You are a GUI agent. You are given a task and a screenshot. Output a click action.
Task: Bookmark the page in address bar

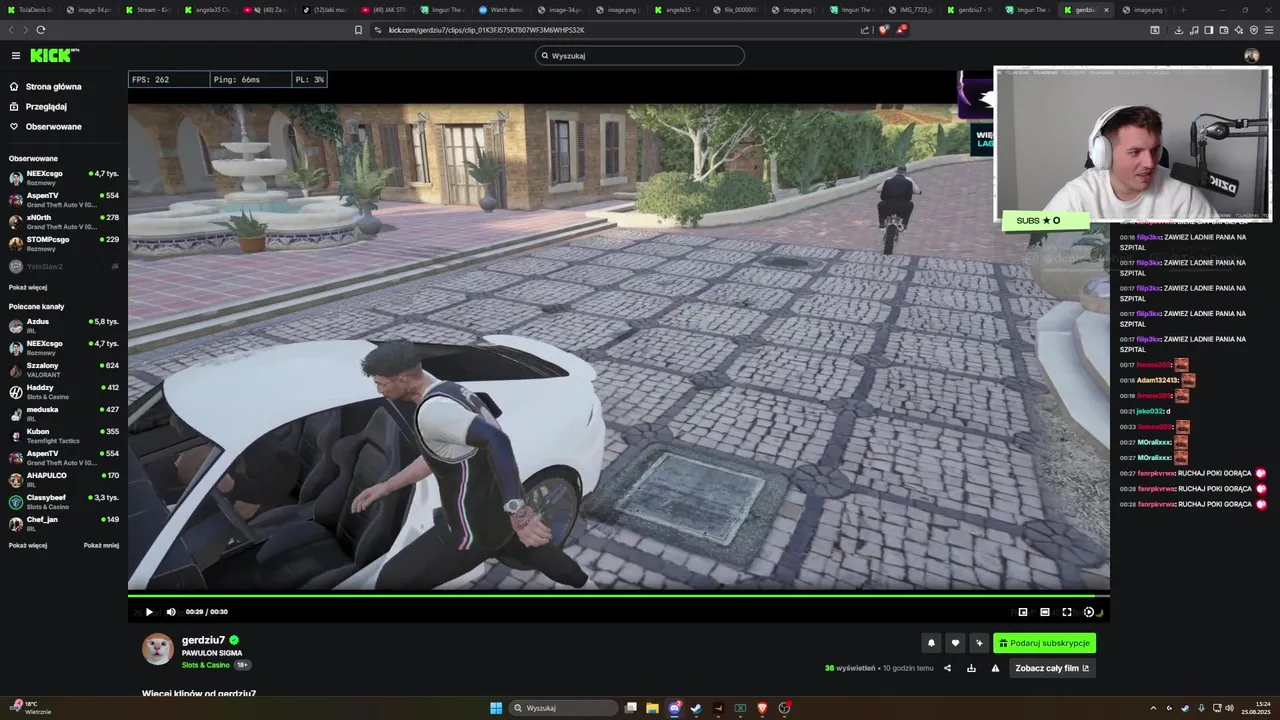click(x=358, y=30)
